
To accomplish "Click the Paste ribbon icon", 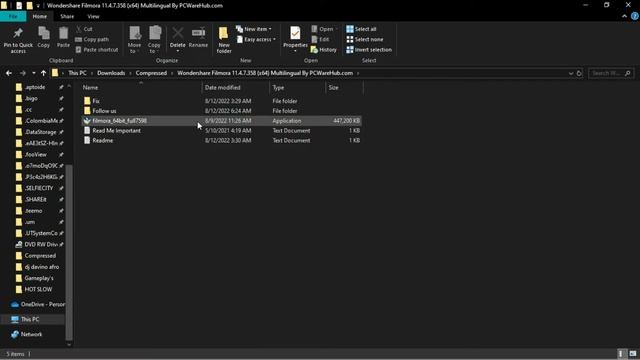I will (x=63, y=38).
